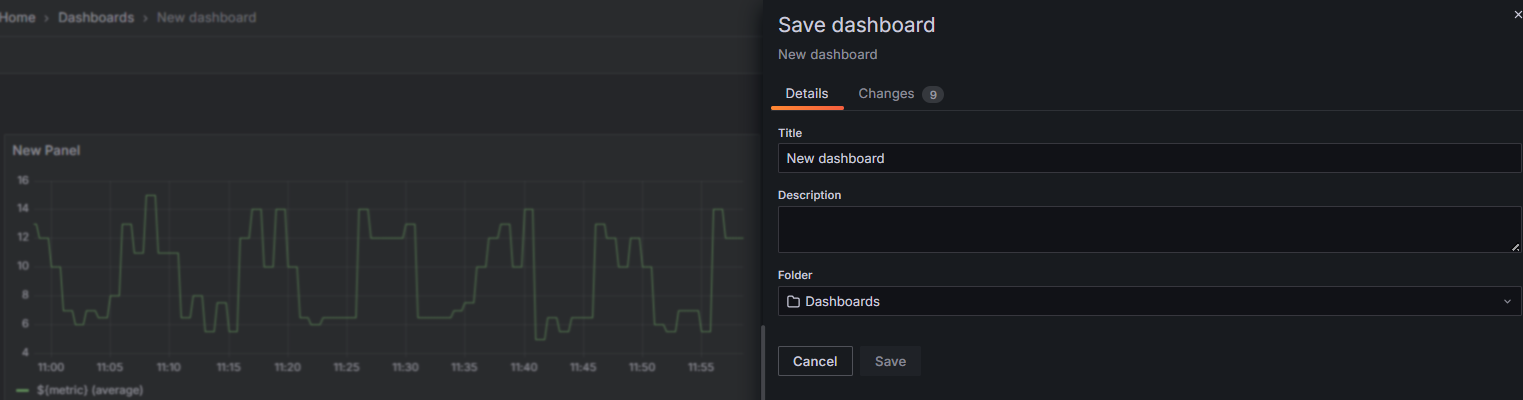The image size is (1523, 400).
Task: Close the Save dashboard drawer
Action: coord(1517,15)
